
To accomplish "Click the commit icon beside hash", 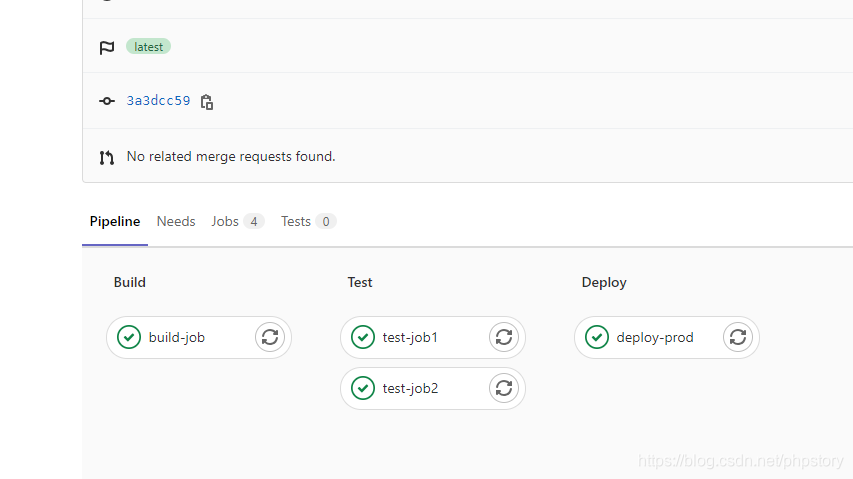I will (x=107, y=101).
